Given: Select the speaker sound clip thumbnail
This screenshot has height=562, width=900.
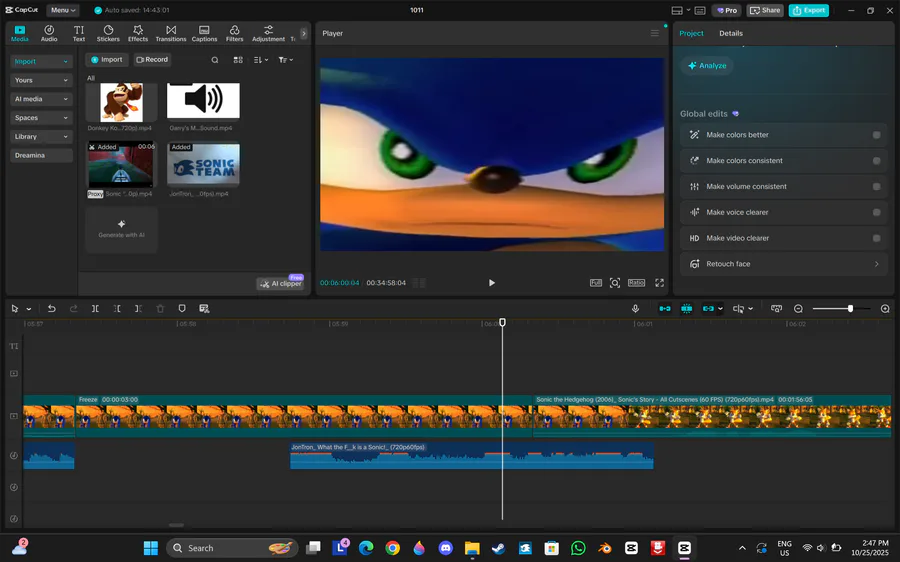Looking at the screenshot, I should coord(203,101).
